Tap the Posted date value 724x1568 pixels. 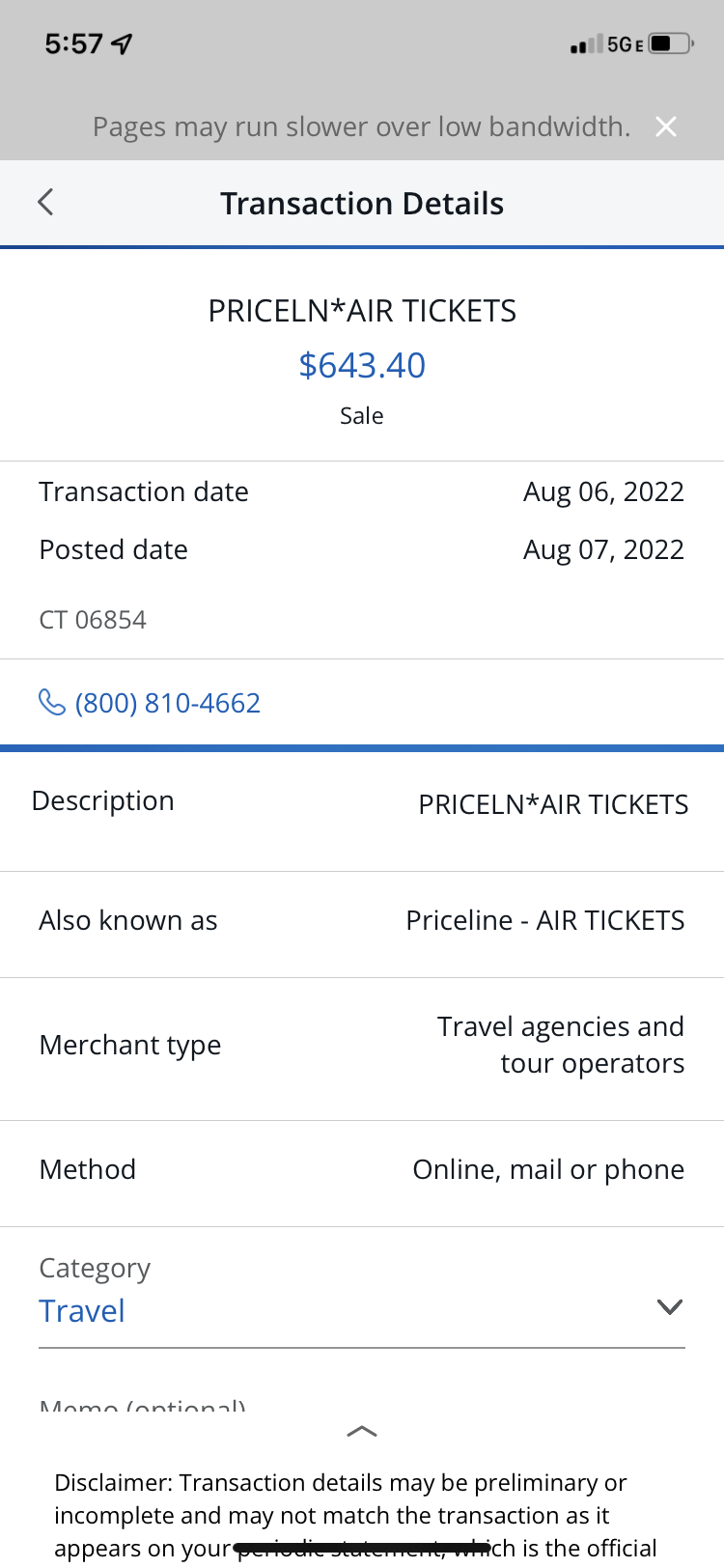click(x=603, y=550)
